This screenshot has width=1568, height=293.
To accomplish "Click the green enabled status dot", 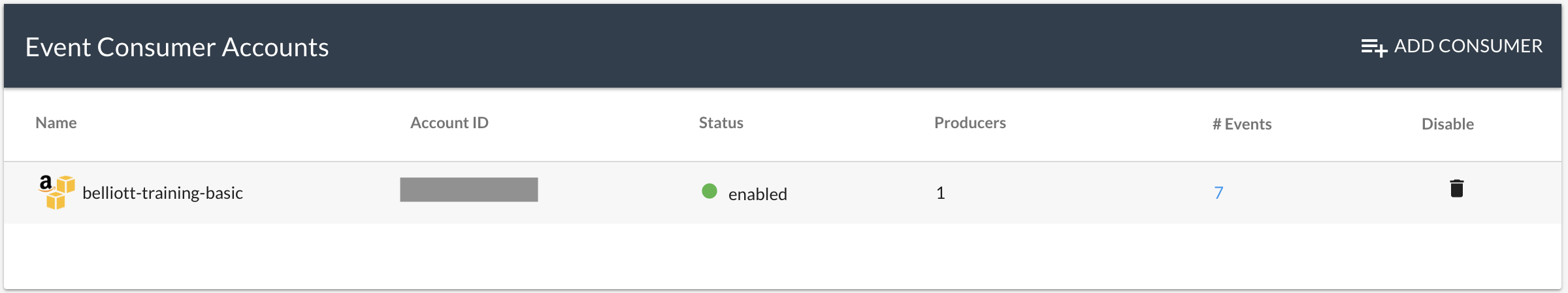I will 710,191.
